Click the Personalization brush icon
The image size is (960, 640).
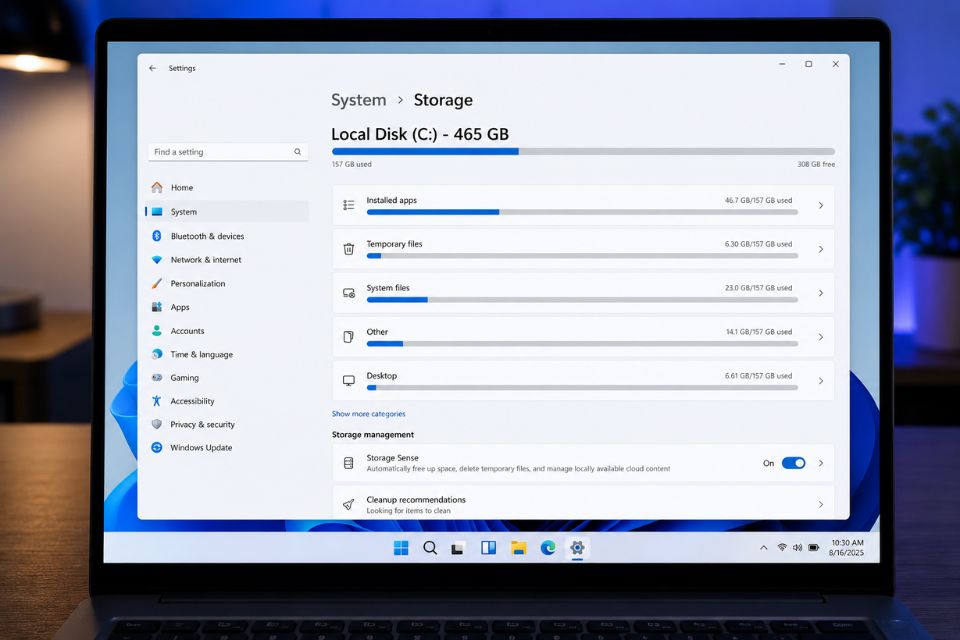pos(157,283)
